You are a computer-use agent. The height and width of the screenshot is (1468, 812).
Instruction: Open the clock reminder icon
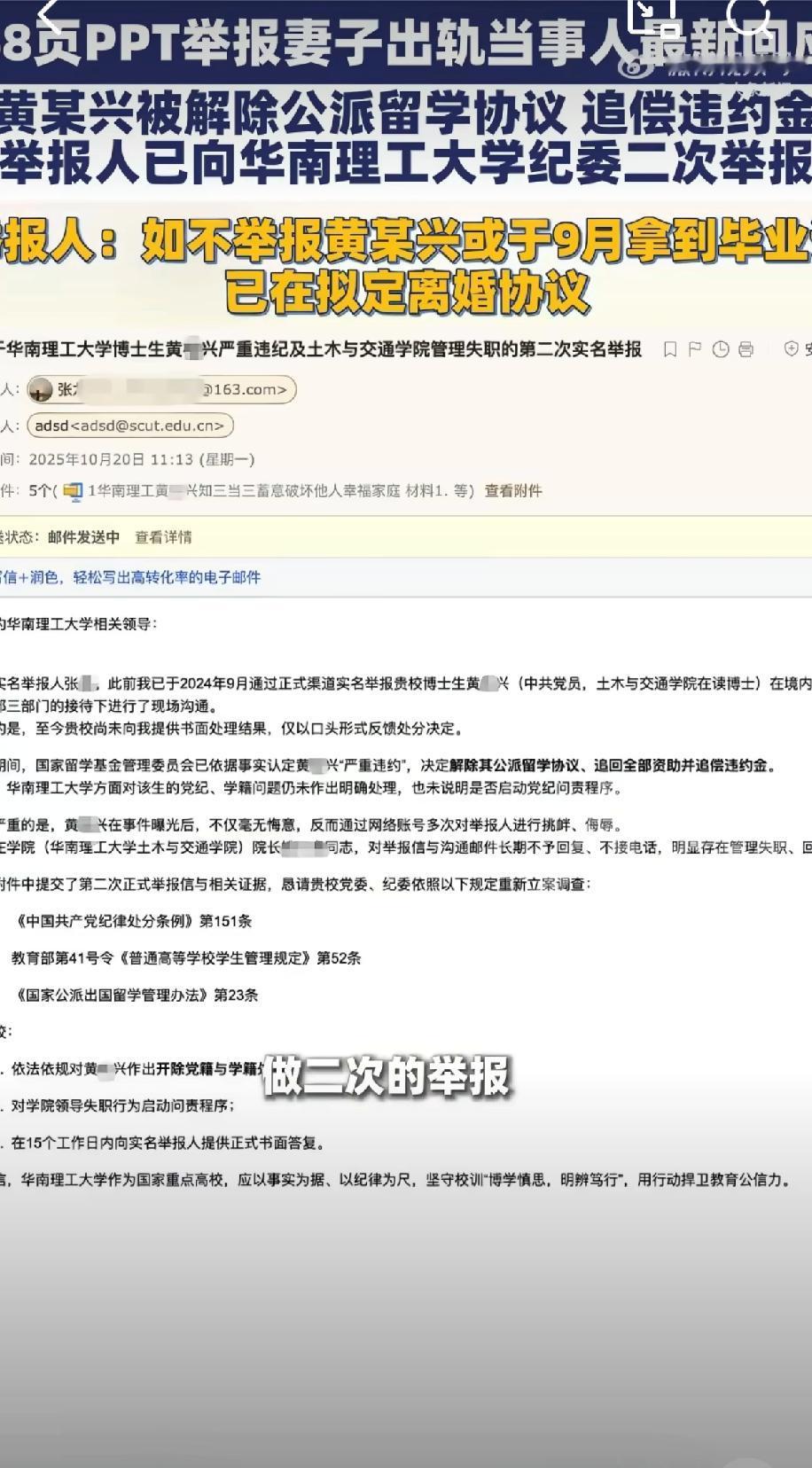(x=721, y=349)
